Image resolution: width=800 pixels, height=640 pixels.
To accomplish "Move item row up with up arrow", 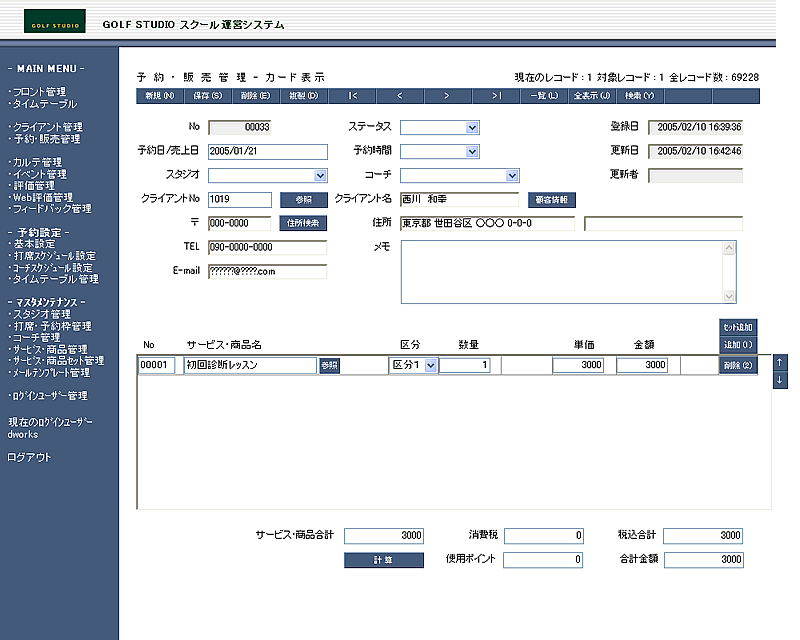I will click(780, 362).
